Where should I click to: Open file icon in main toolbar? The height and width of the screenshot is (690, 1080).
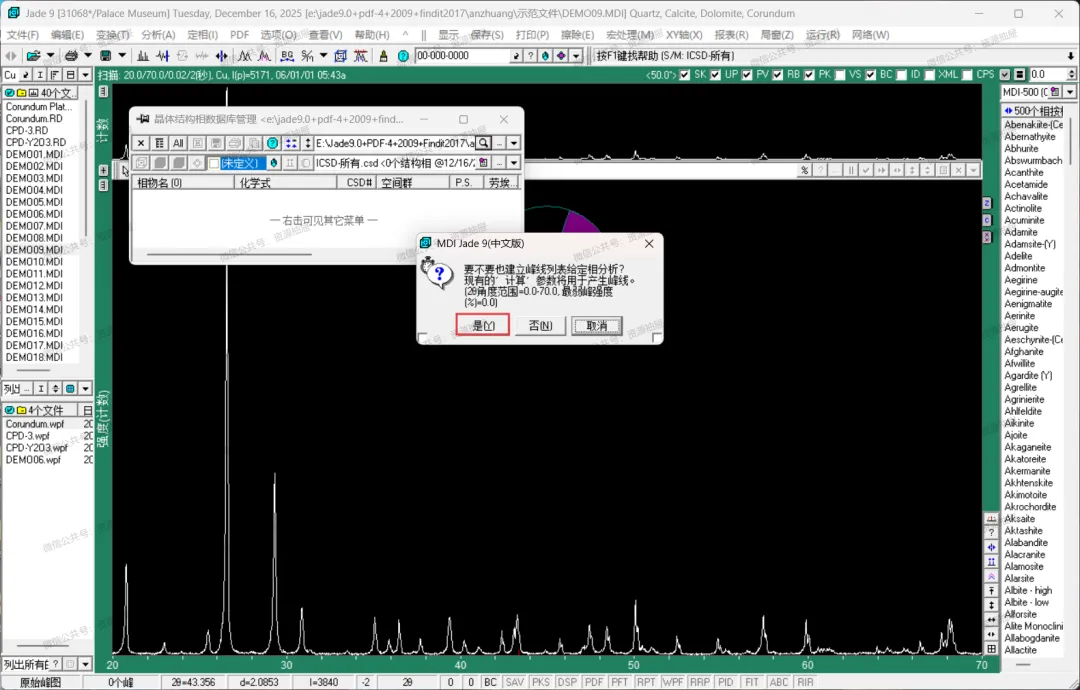click(32, 56)
